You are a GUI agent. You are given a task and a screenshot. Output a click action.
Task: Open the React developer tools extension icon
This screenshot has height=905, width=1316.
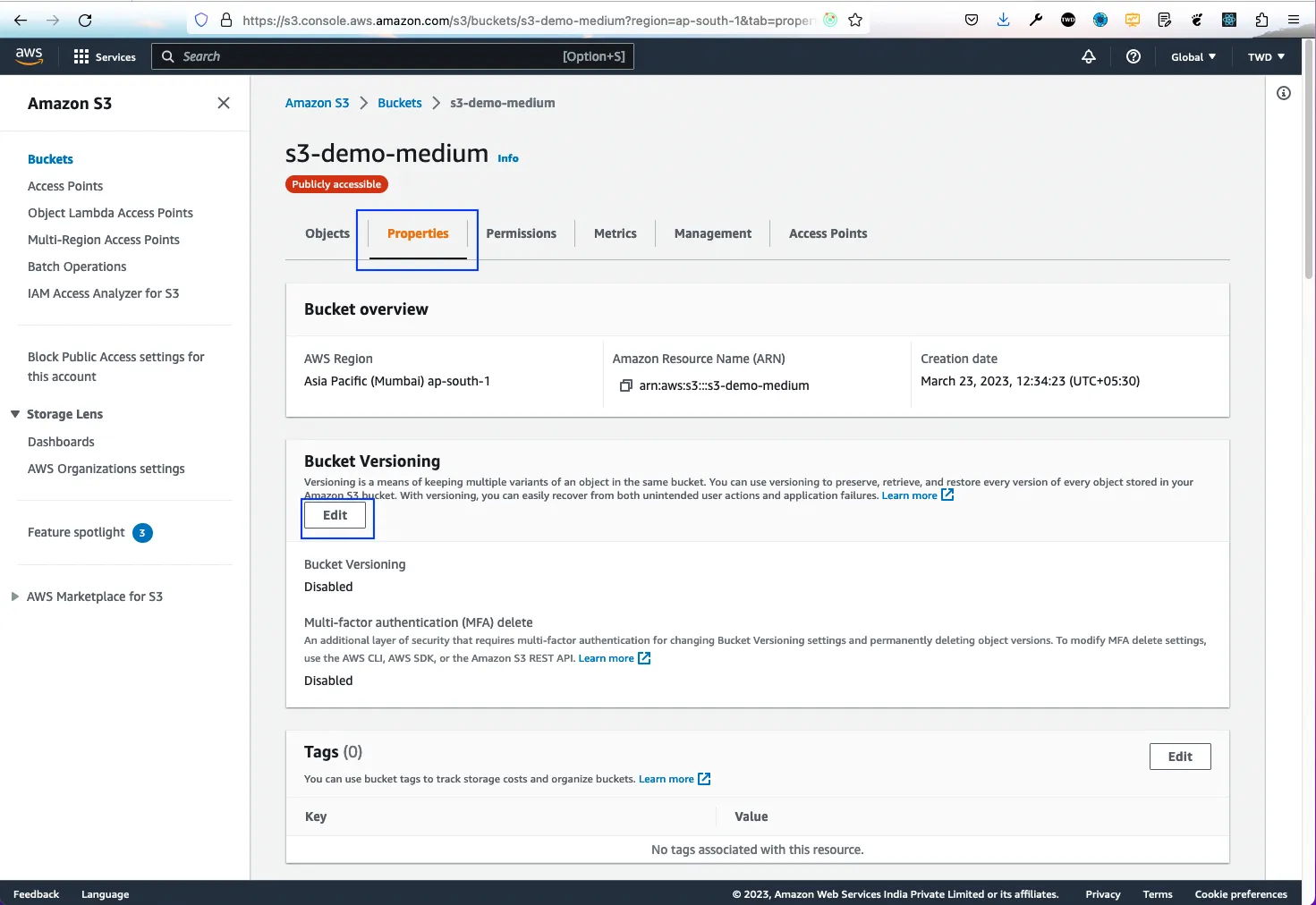click(x=1229, y=20)
